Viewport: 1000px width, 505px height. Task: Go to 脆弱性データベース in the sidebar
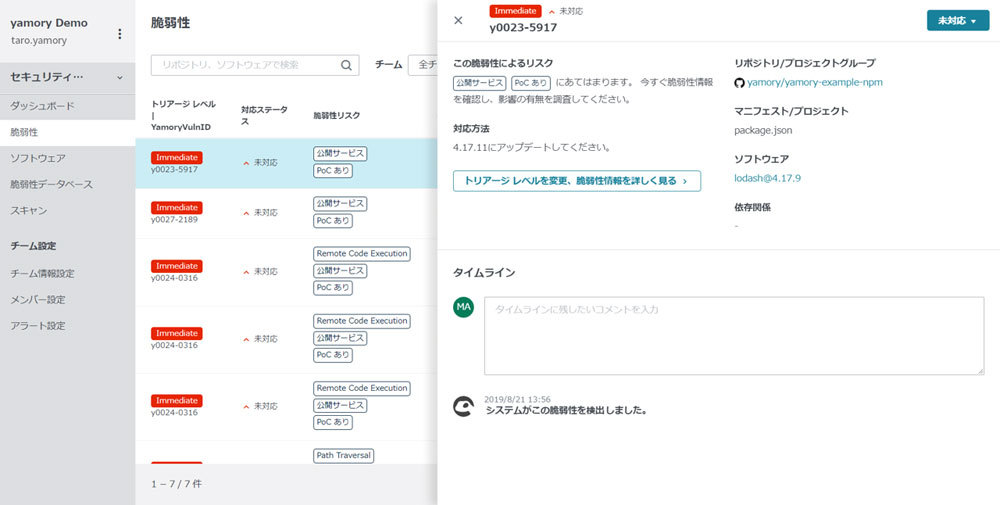(x=51, y=184)
